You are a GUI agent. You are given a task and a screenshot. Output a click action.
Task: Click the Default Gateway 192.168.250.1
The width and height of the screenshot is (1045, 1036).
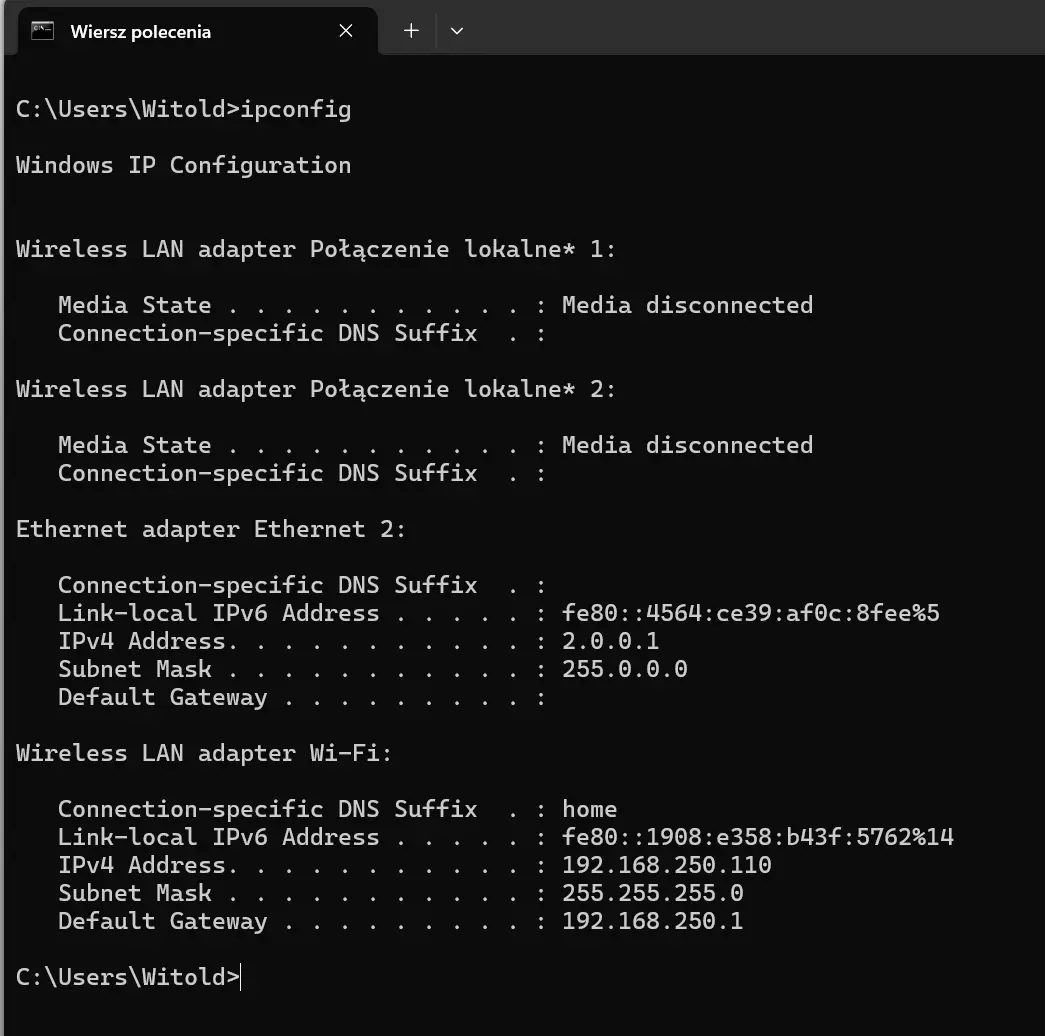click(653, 921)
